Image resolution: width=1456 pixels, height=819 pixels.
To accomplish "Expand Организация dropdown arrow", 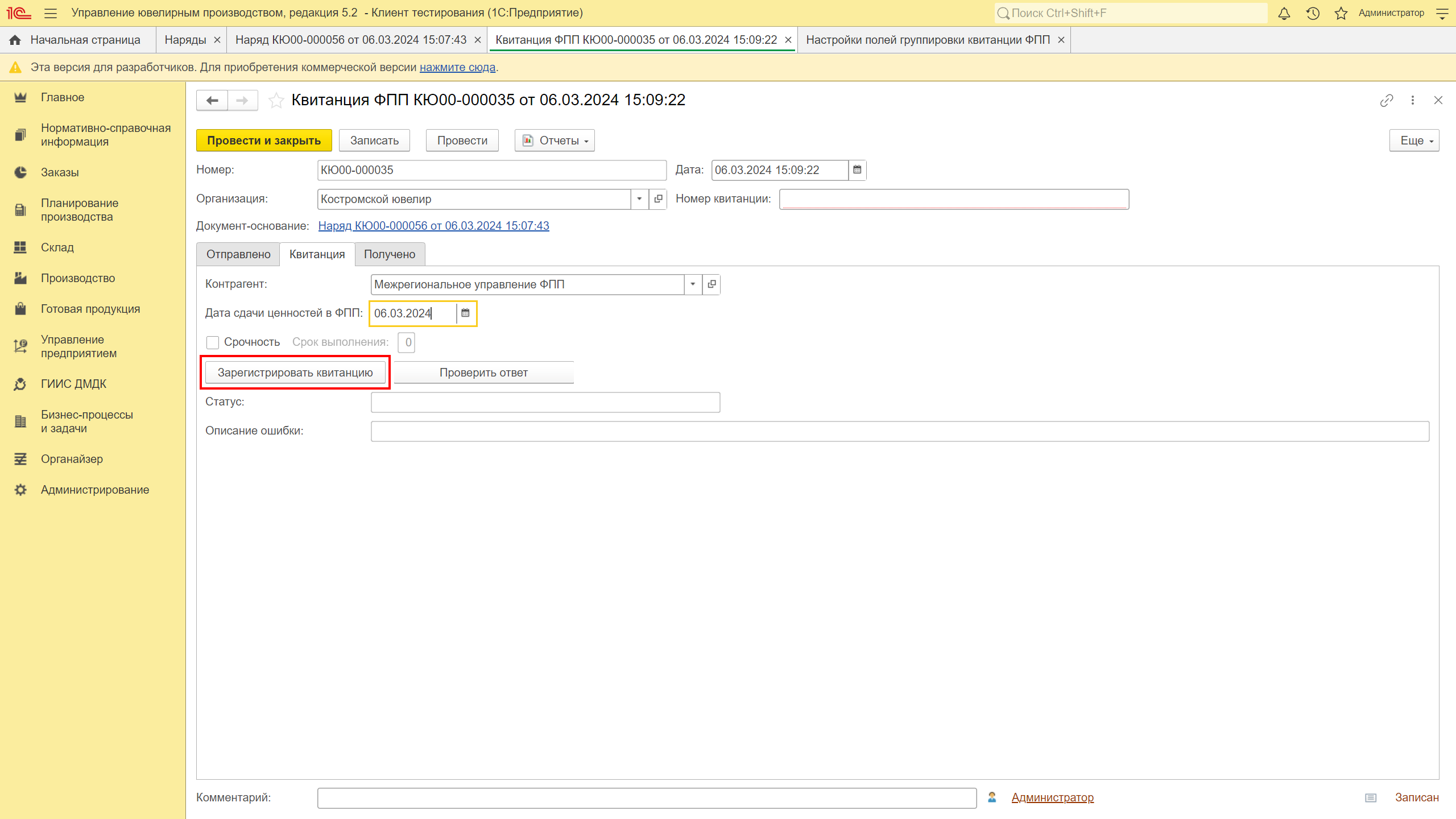I will pos(639,199).
